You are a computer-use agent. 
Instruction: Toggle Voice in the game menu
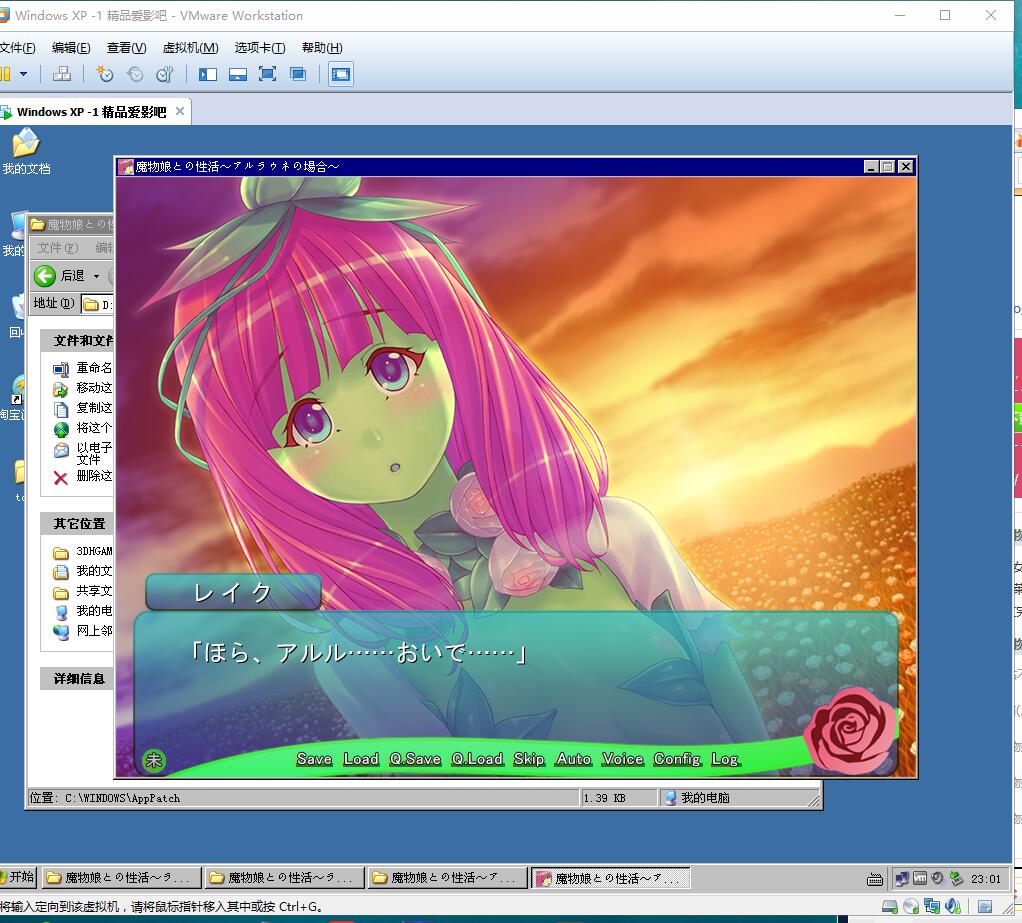click(622, 759)
